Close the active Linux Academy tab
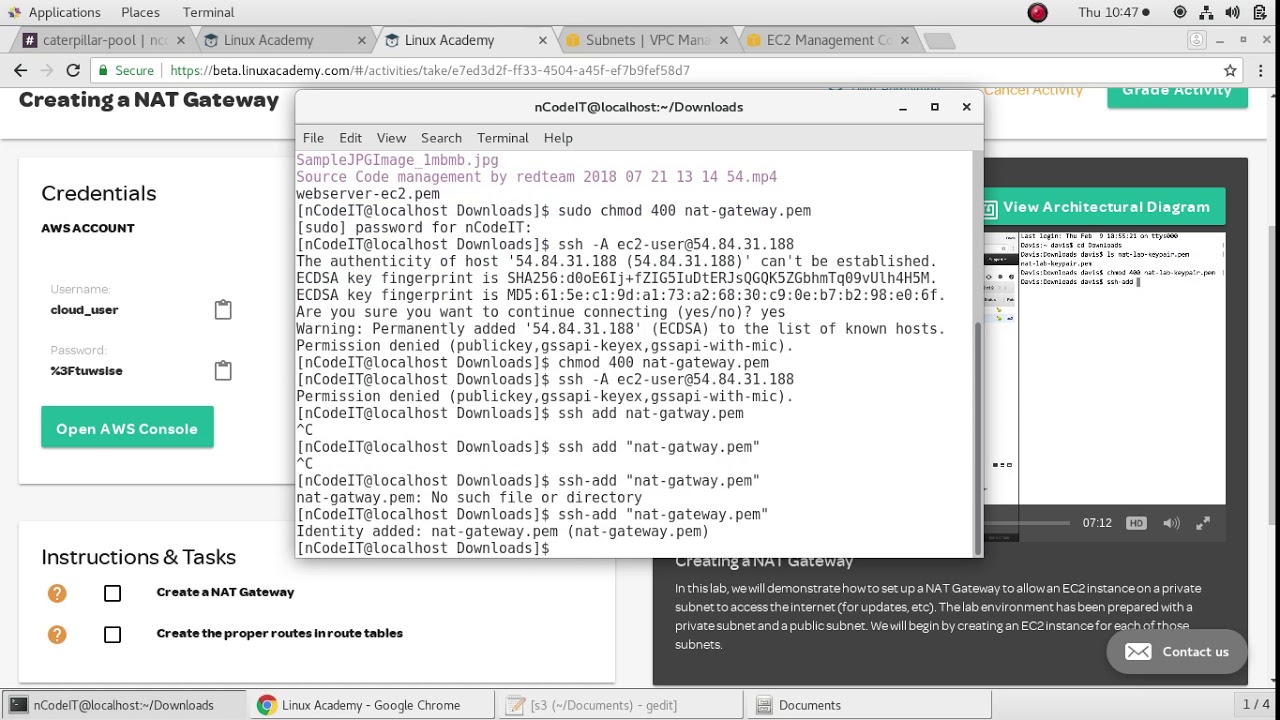This screenshot has height=720, width=1280. [543, 41]
